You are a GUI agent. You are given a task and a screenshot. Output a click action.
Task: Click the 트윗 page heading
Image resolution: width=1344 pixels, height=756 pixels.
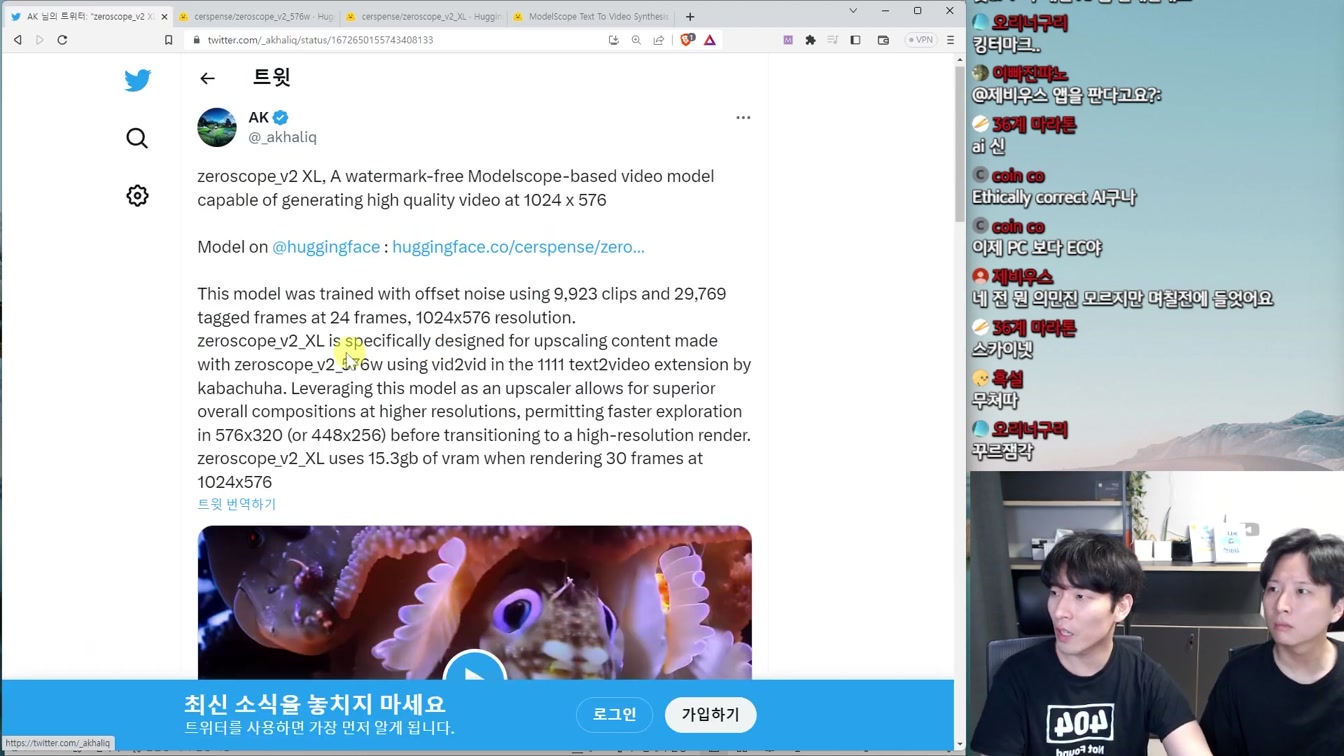coord(271,77)
